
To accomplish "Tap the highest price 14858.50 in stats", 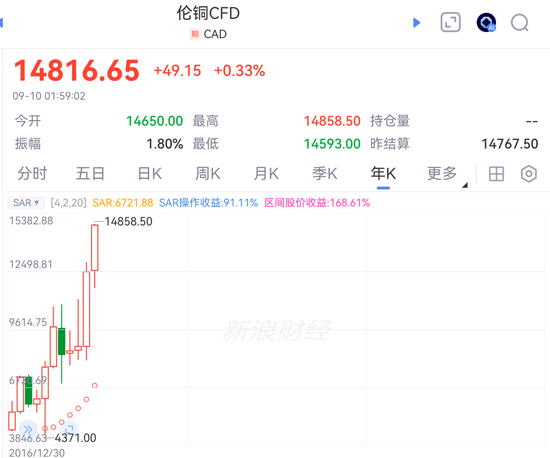I will (332, 121).
